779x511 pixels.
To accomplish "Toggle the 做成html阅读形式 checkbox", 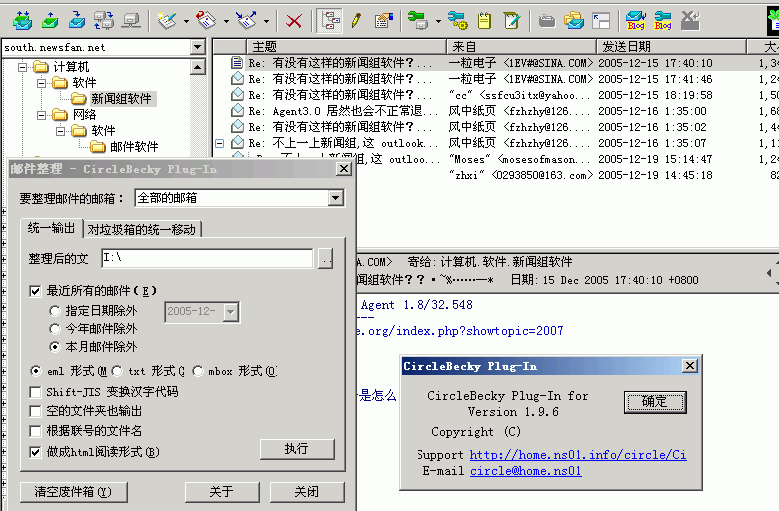I will (35, 452).
